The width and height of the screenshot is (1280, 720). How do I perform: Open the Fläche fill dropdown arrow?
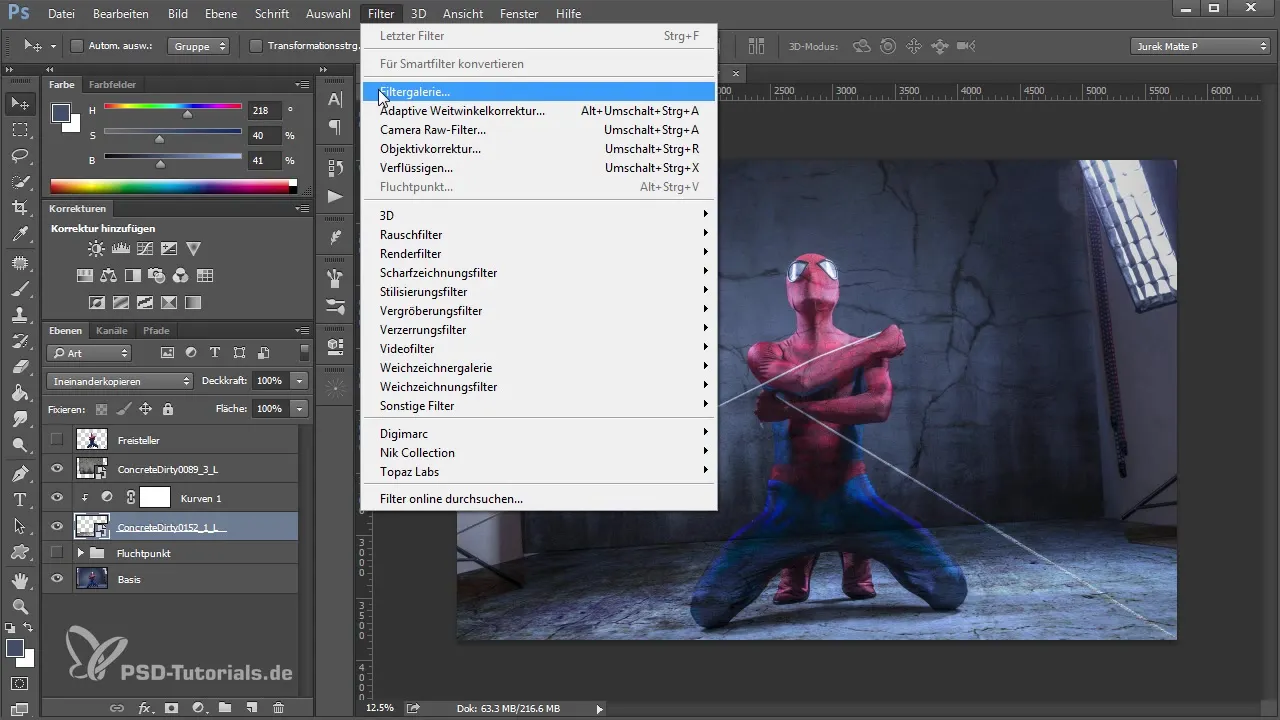tap(299, 409)
